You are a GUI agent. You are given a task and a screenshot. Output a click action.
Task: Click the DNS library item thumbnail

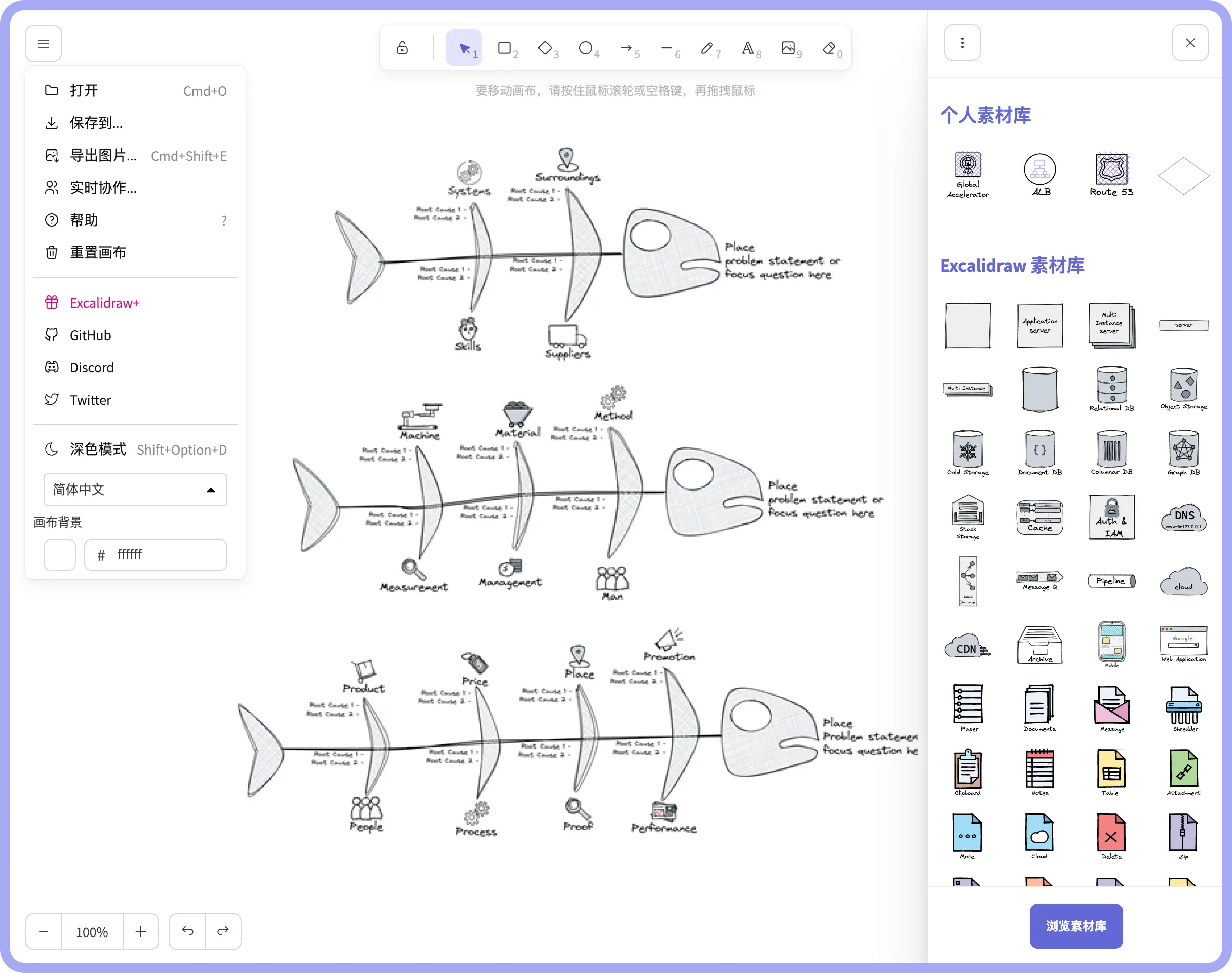click(1183, 518)
